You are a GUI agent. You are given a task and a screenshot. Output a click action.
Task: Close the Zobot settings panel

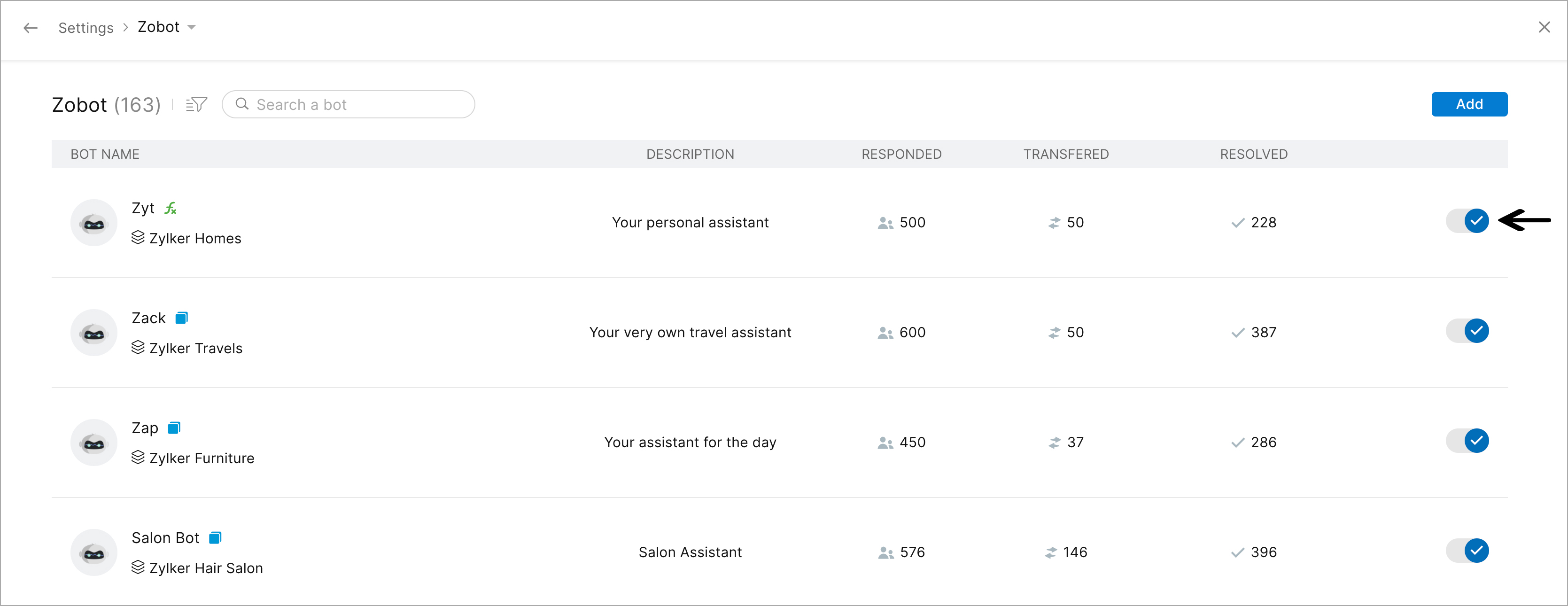click(x=1544, y=27)
